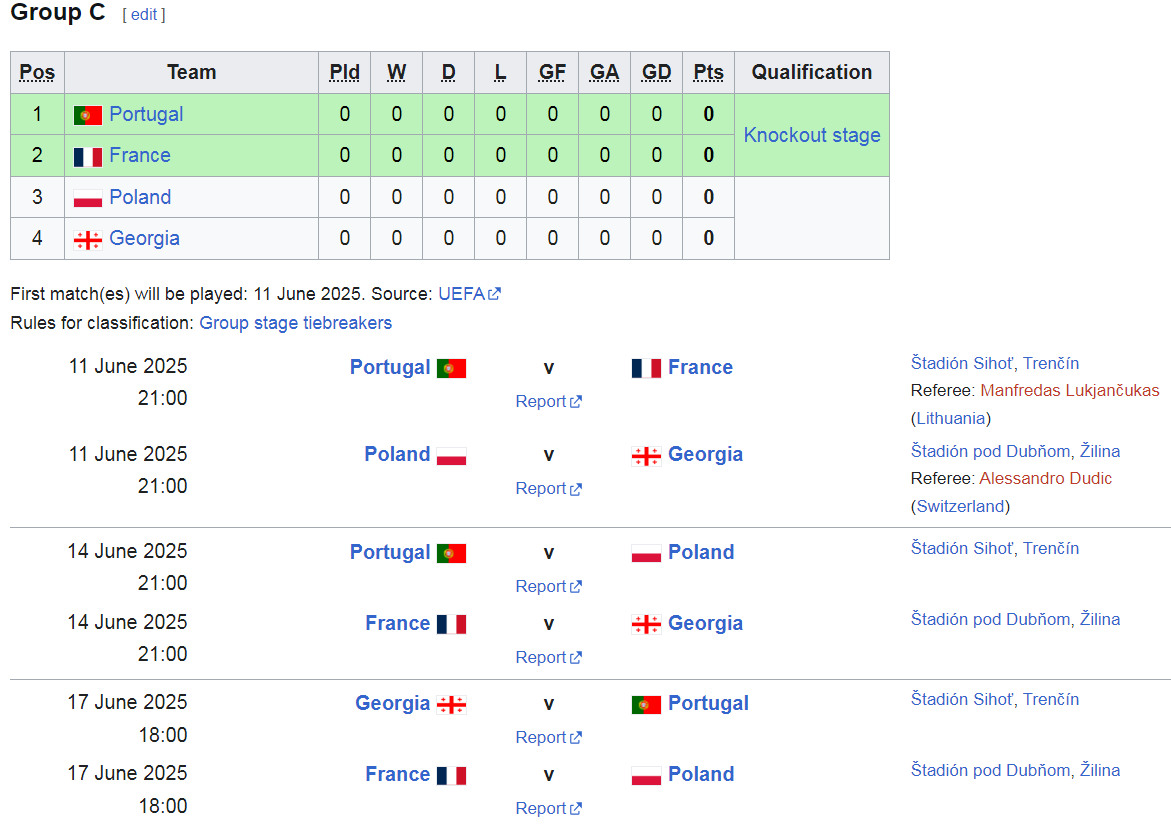
Task: Open Group stage tiebreakers rules link
Action: [296, 323]
